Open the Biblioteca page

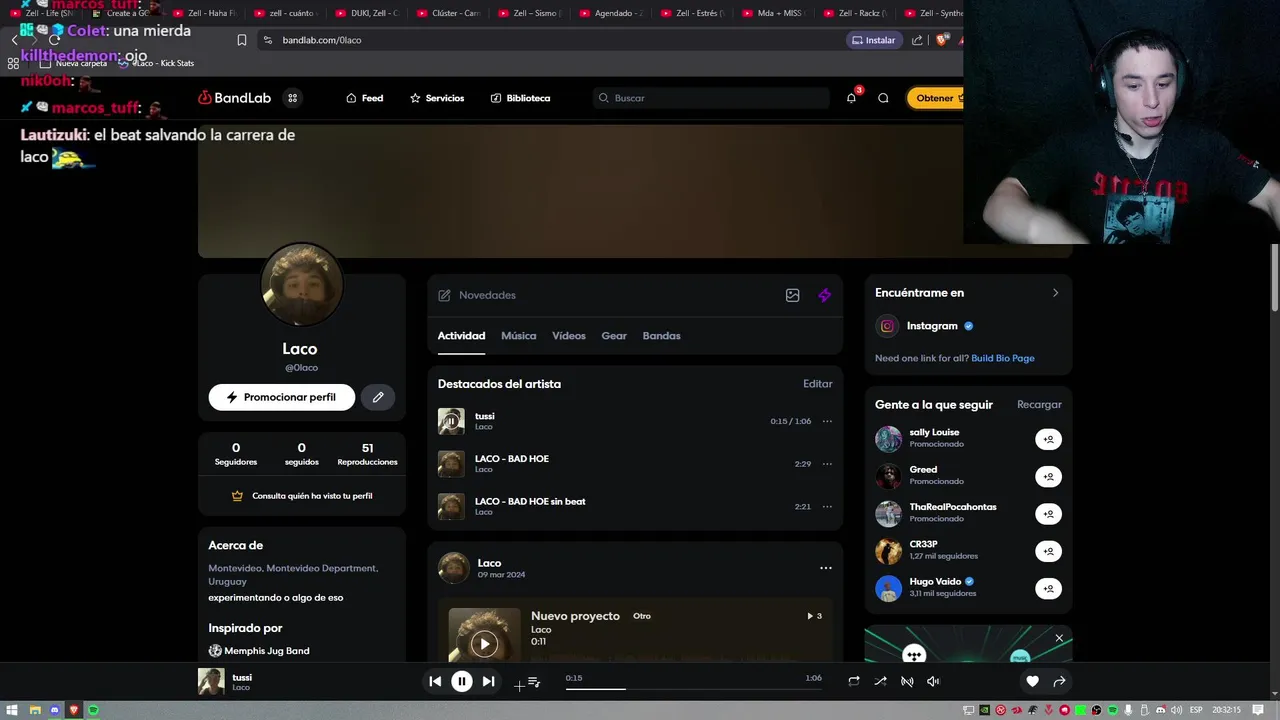coord(520,98)
